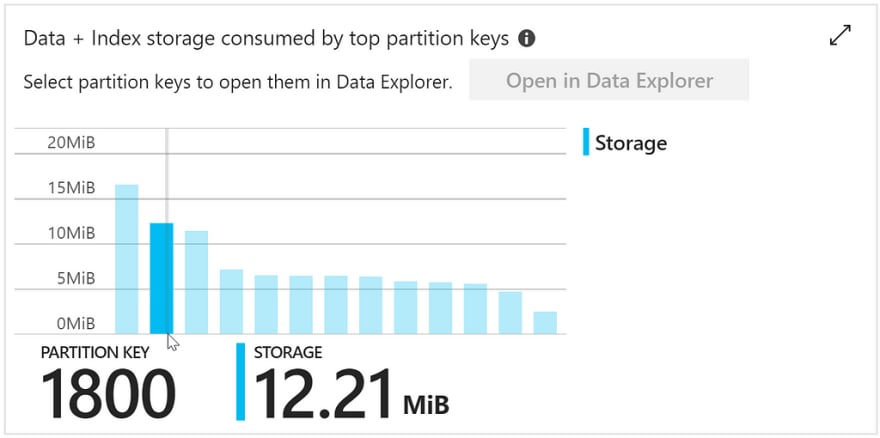This screenshot has width=880, height=438.
Task: Click the Open in Data Explorer button
Action: (609, 80)
